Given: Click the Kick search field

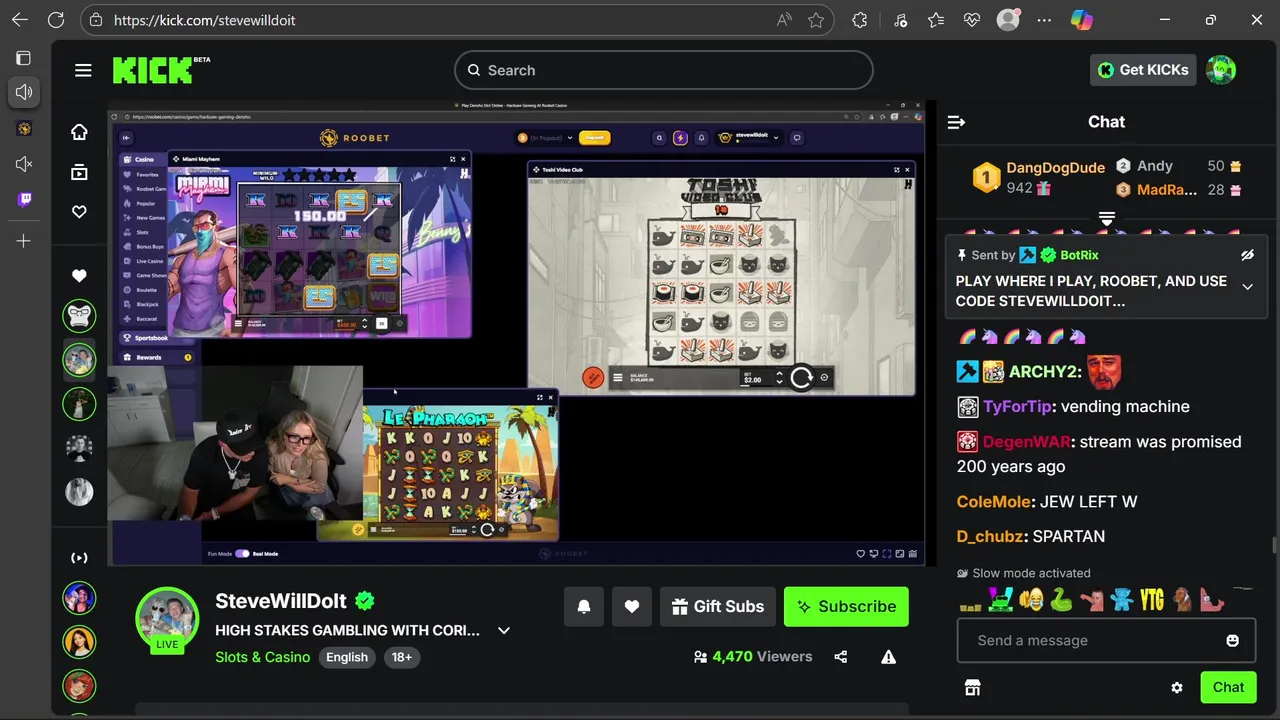Looking at the screenshot, I should (664, 70).
